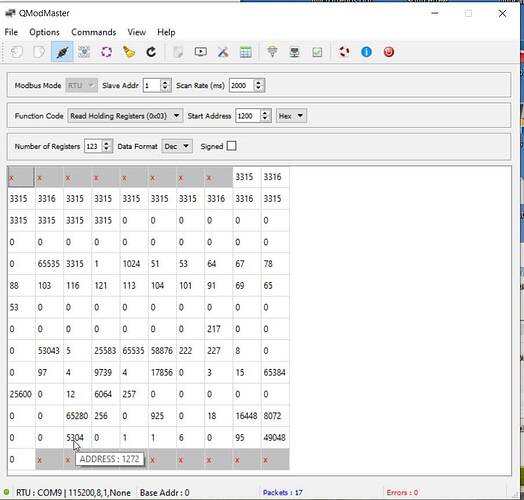Open the Hex address format dropdown

click(291, 116)
